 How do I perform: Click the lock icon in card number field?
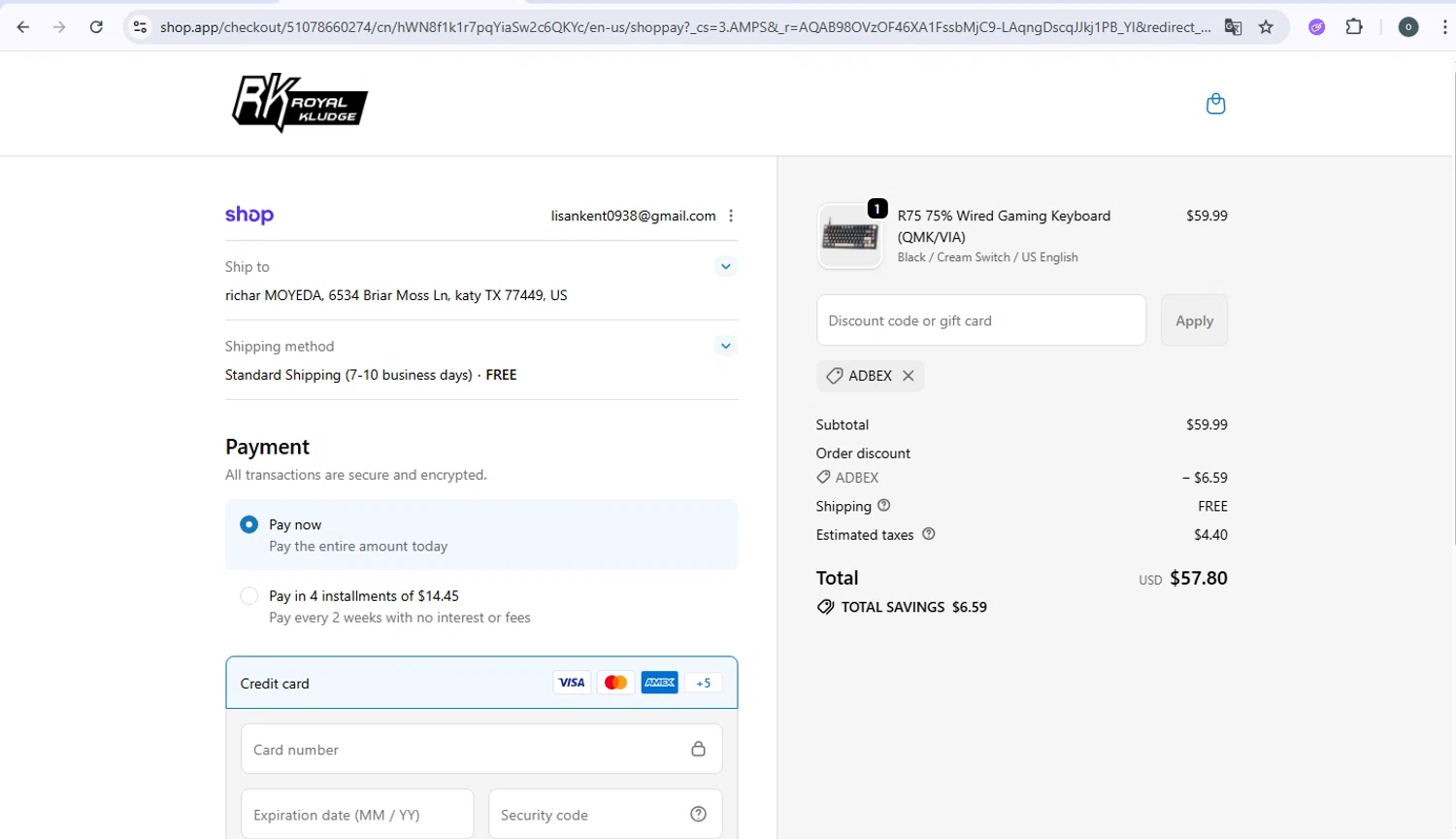tap(698, 749)
